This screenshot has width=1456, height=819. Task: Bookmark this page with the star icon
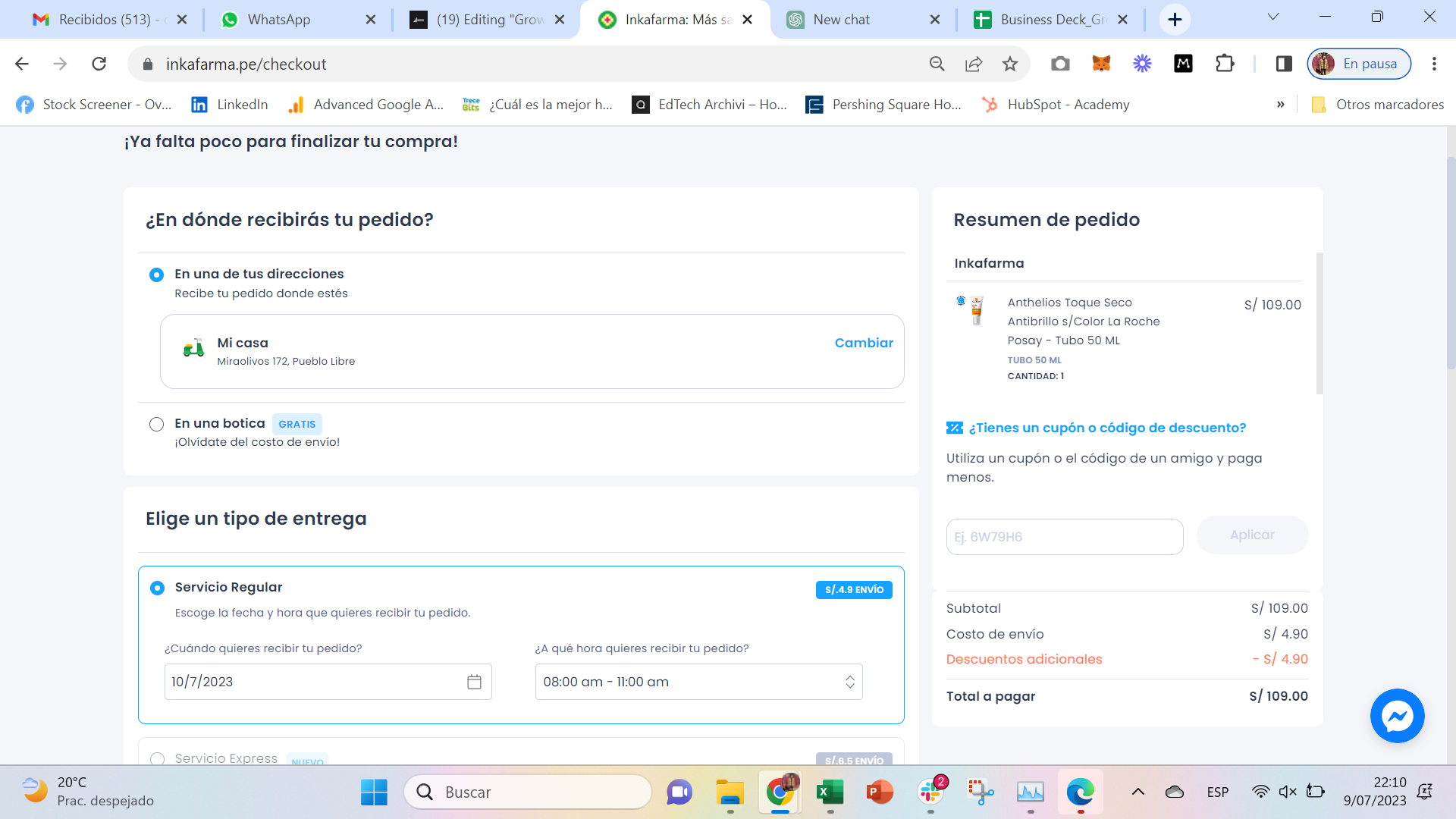1010,64
